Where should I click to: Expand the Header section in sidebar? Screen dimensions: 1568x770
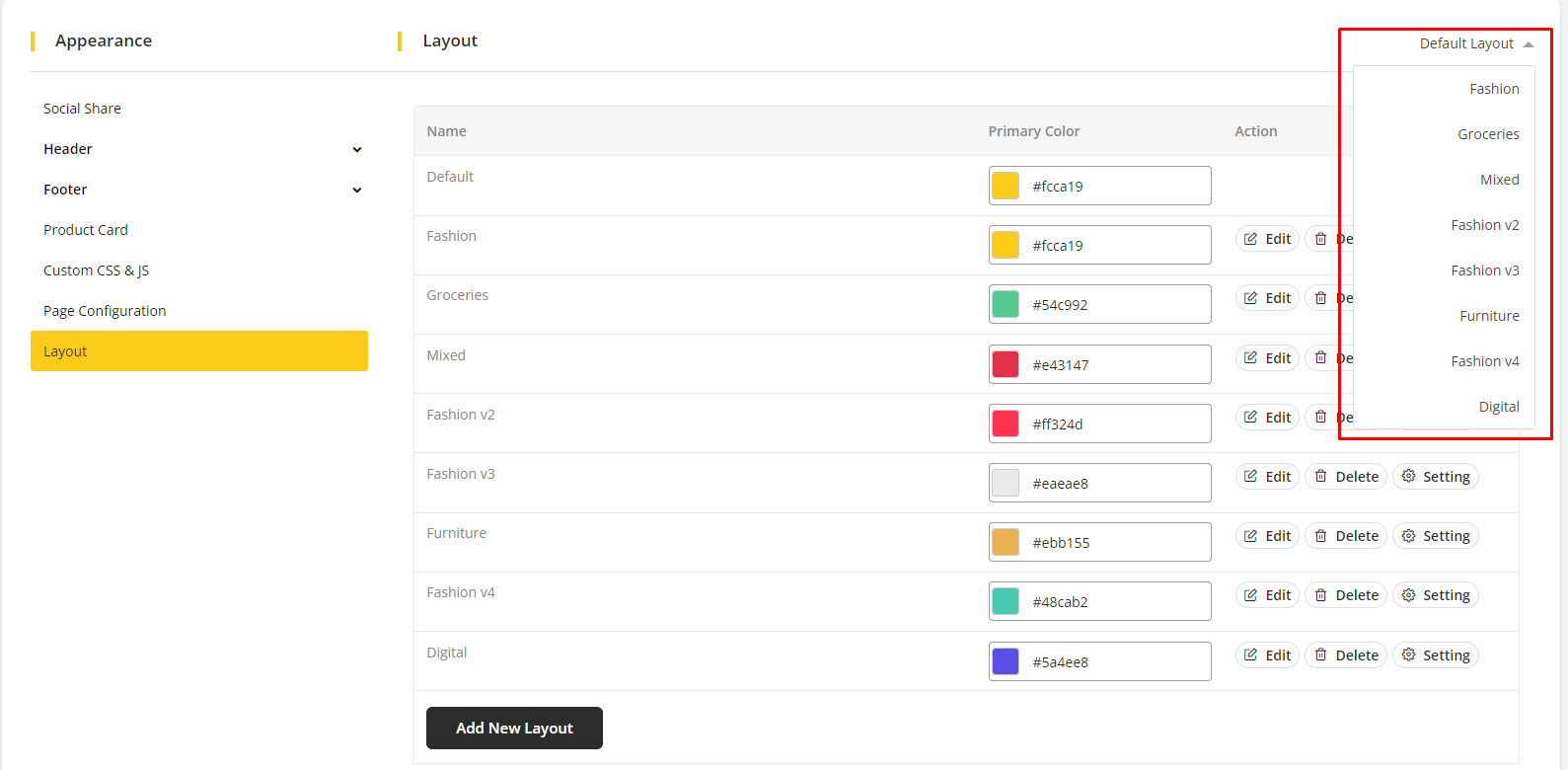356,150
